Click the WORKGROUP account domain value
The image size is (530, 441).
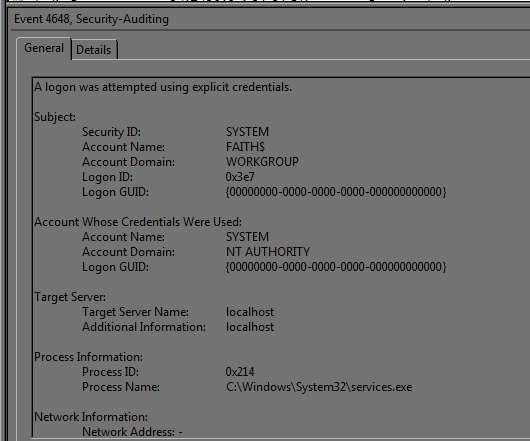262,162
